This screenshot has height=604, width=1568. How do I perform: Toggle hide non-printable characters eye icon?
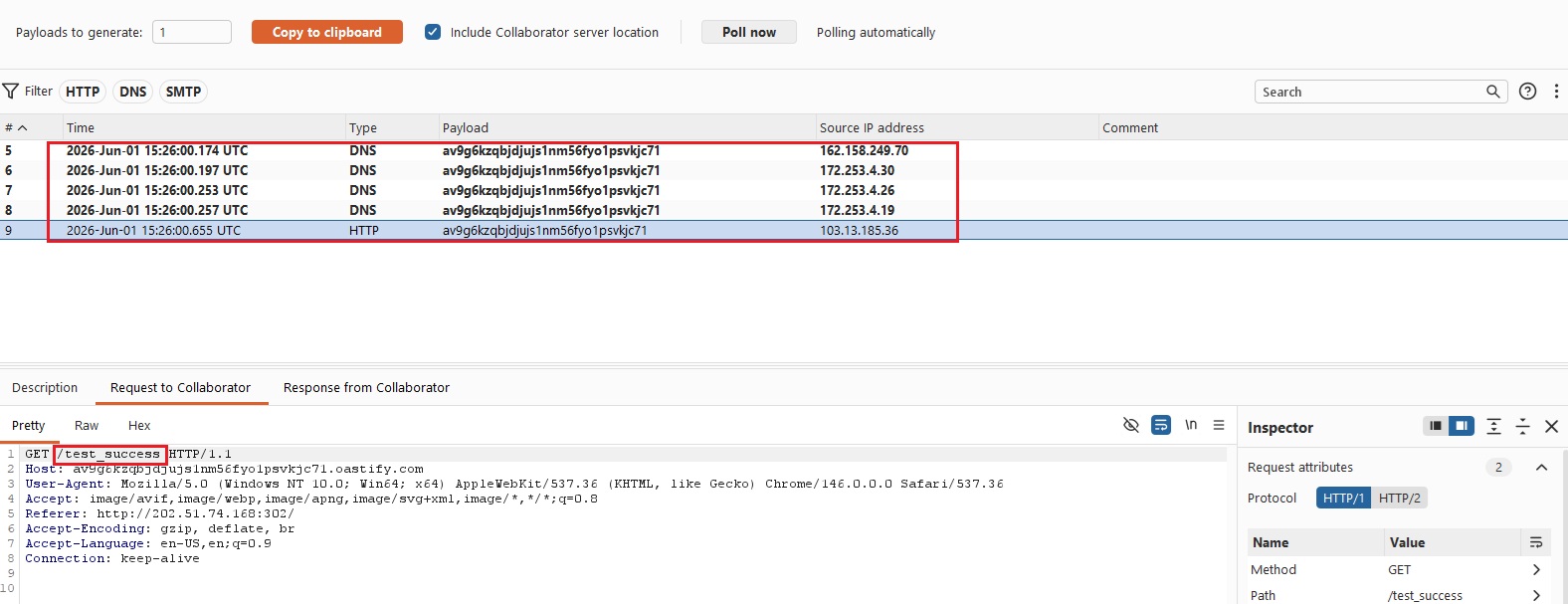tap(1131, 425)
